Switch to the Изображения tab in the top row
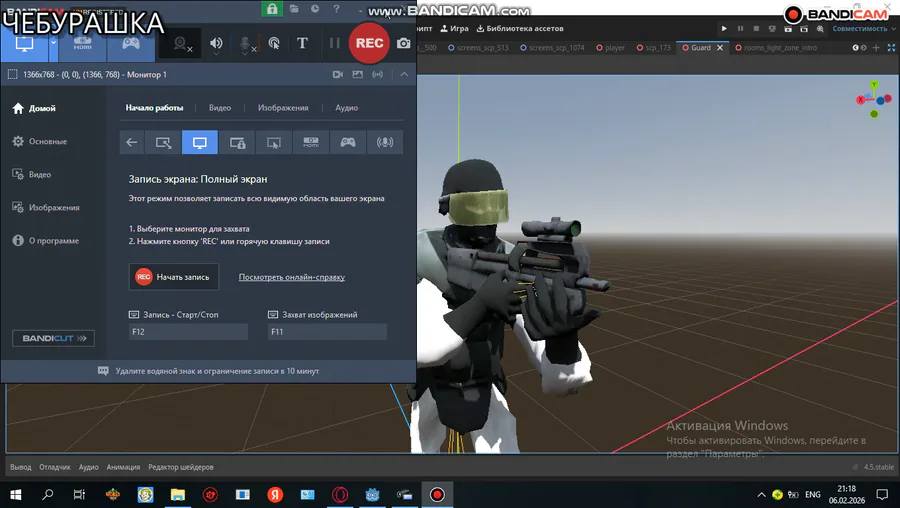 (283, 108)
